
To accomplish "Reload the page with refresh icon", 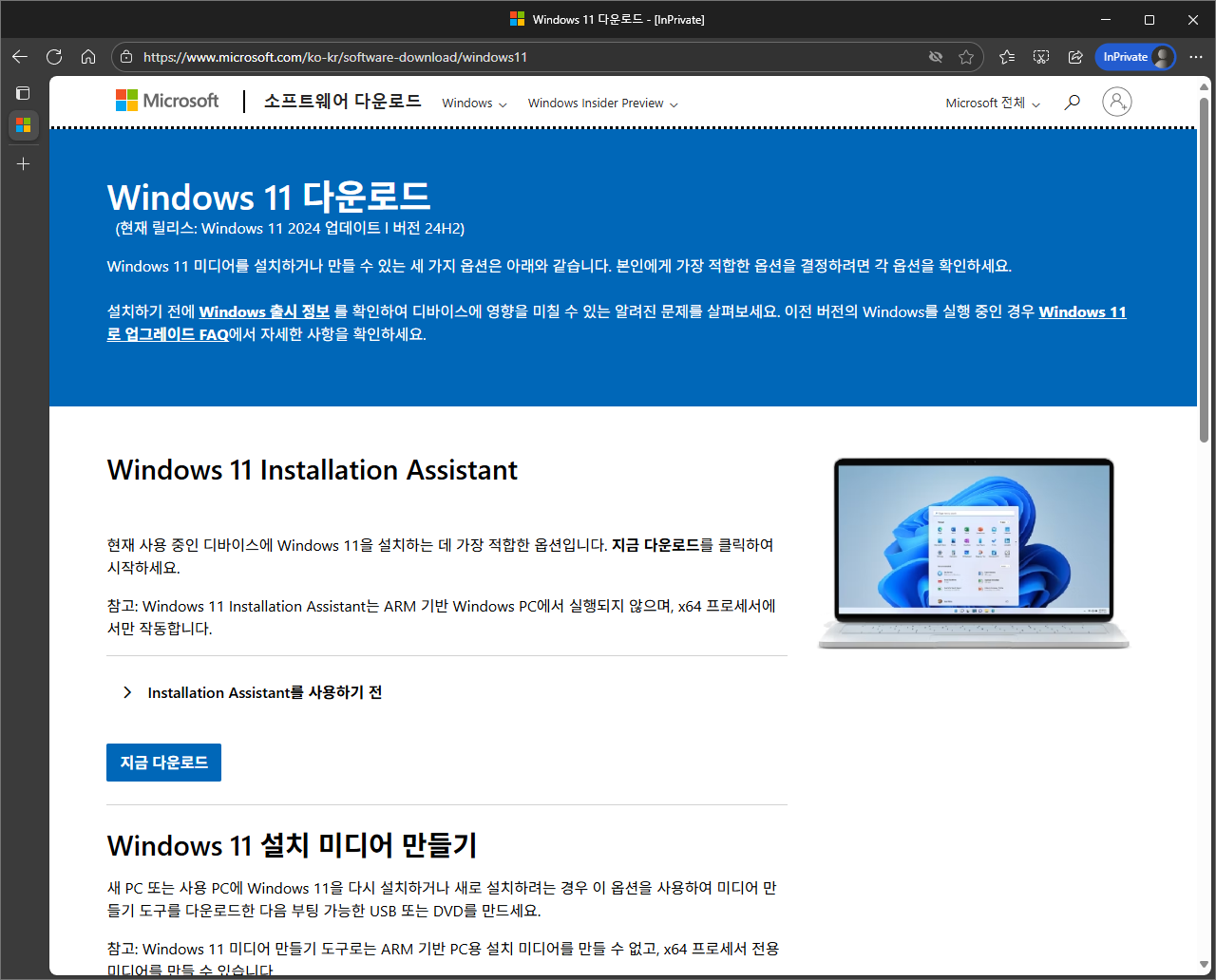I will [54, 57].
